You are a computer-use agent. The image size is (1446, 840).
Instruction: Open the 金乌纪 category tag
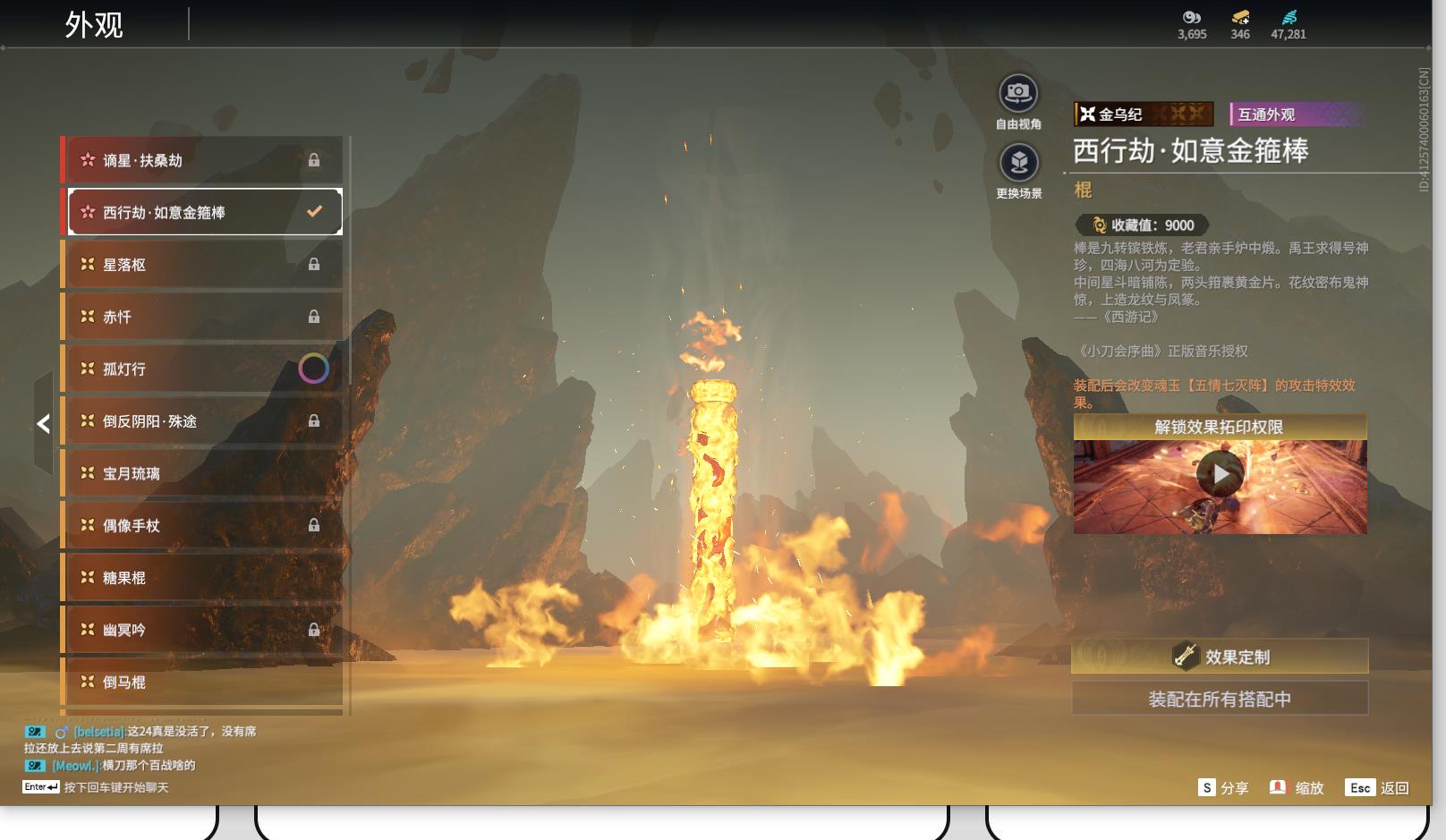point(1144,115)
